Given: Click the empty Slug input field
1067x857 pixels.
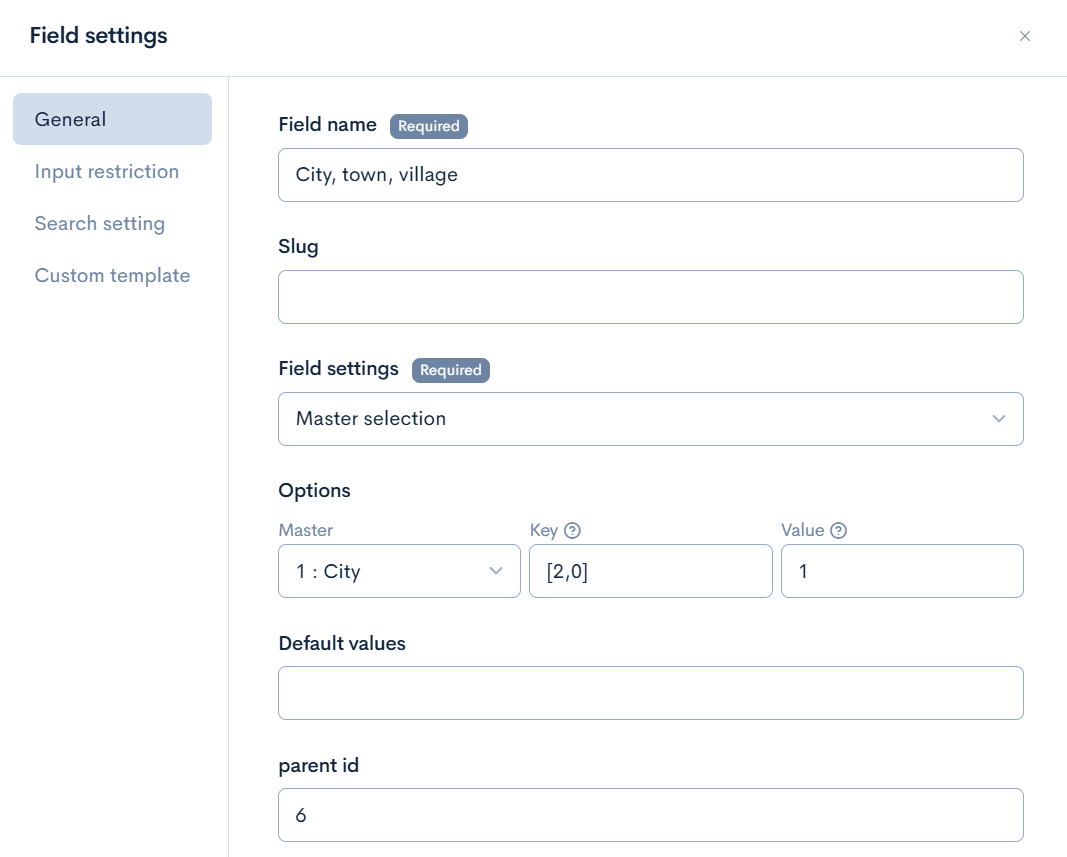Looking at the screenshot, I should [650, 296].
